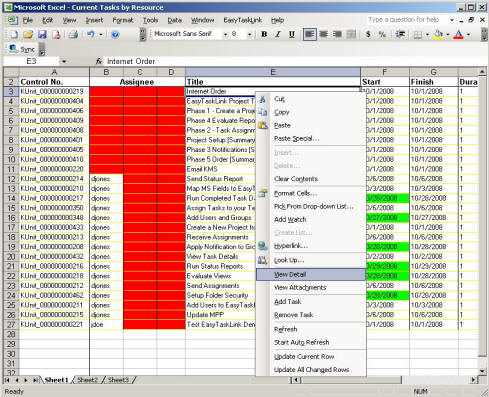Click the Sync toolbar button
This screenshot has height=397, width=489.
click(x=22, y=49)
